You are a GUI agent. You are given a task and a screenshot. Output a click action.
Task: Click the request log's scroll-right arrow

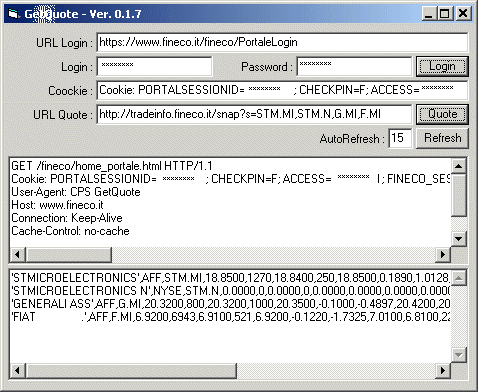click(x=443, y=255)
